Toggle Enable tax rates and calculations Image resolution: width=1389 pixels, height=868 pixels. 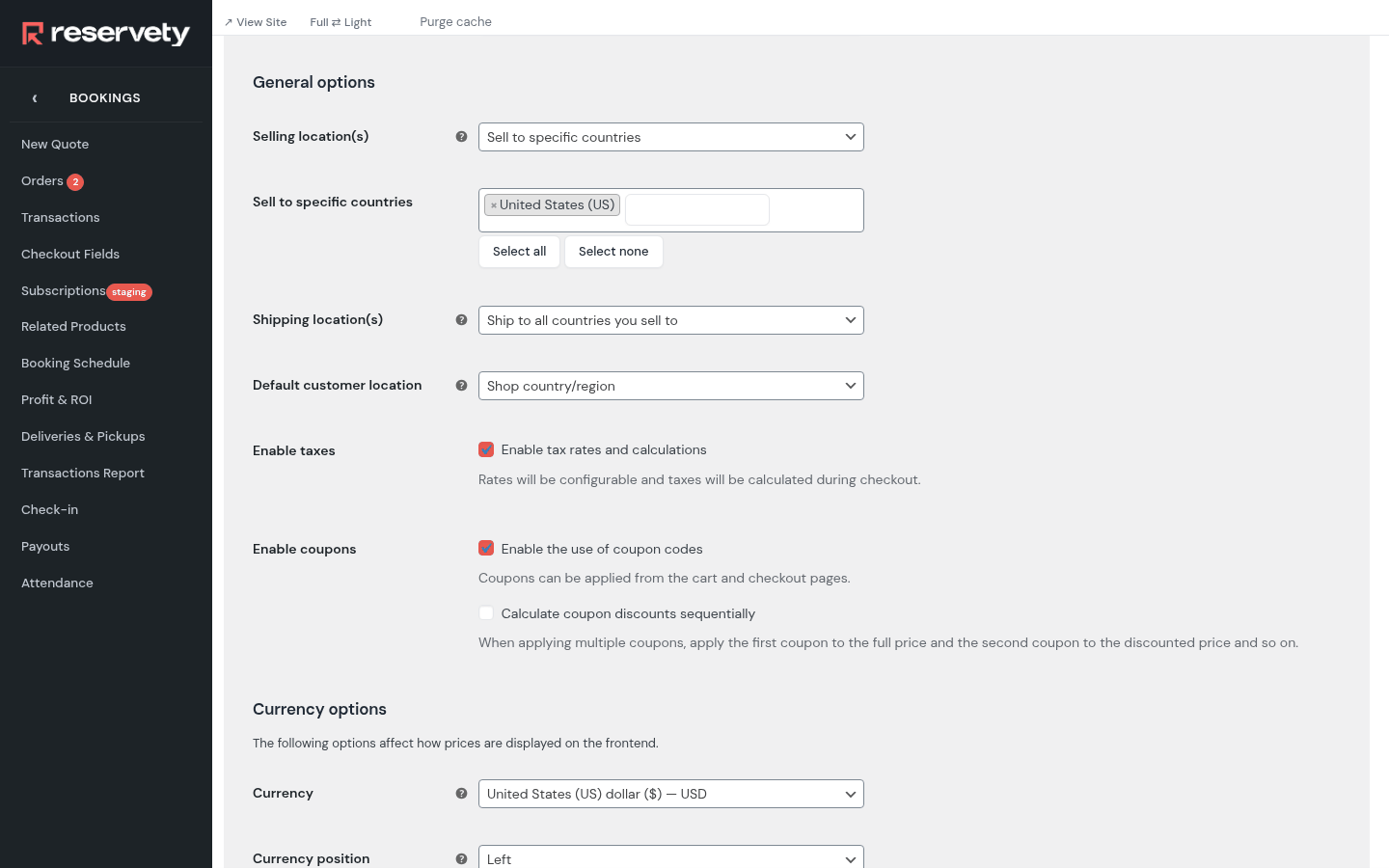(486, 449)
